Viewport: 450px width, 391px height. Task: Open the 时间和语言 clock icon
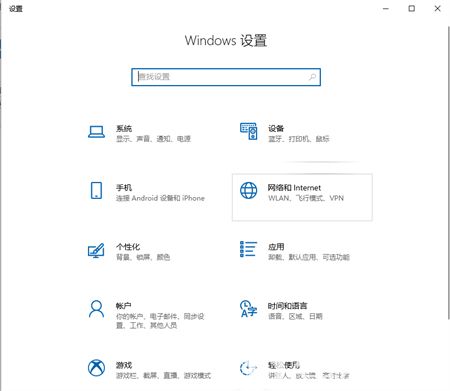click(x=249, y=309)
